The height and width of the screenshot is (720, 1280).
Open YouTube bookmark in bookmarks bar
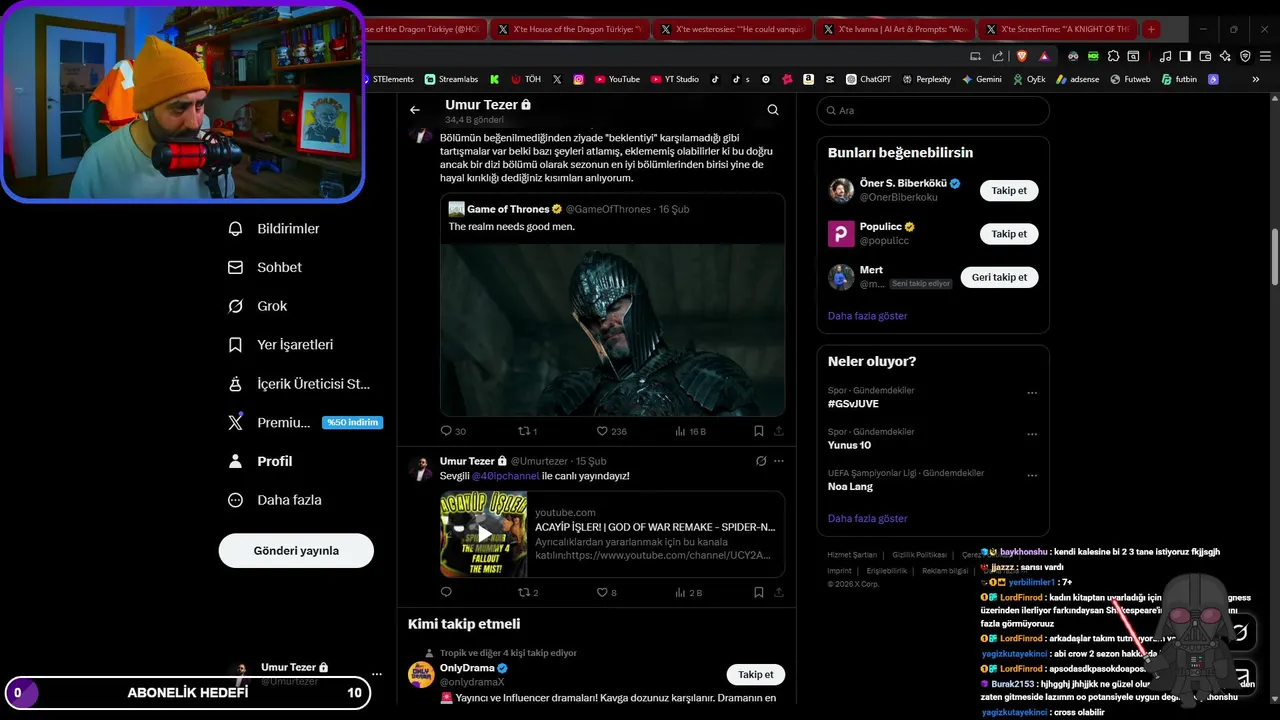[617, 79]
